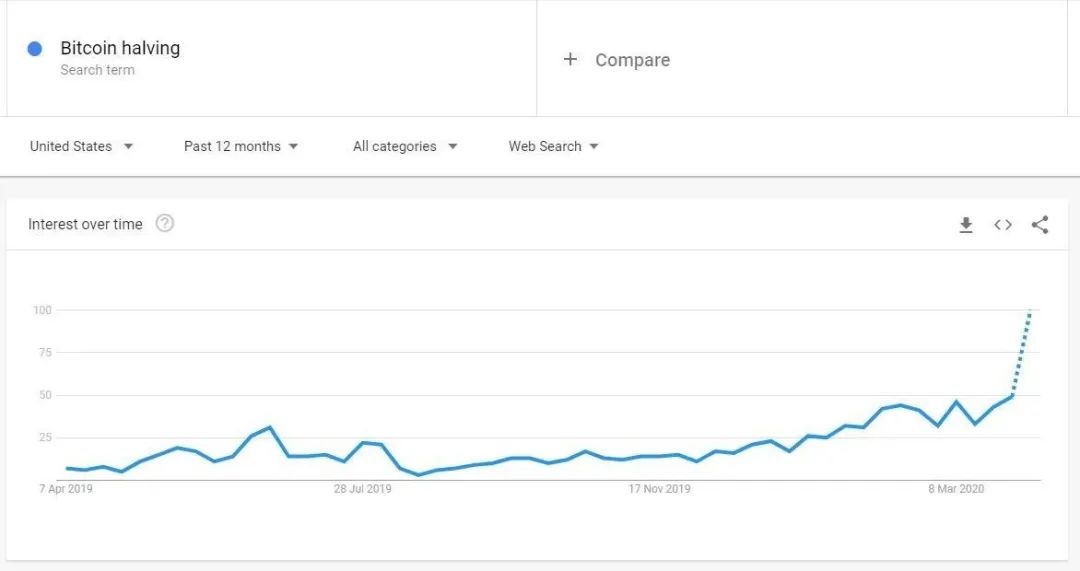Expand the Past 12 months dropdown
Screen dimensions: 1080x571
241,146
